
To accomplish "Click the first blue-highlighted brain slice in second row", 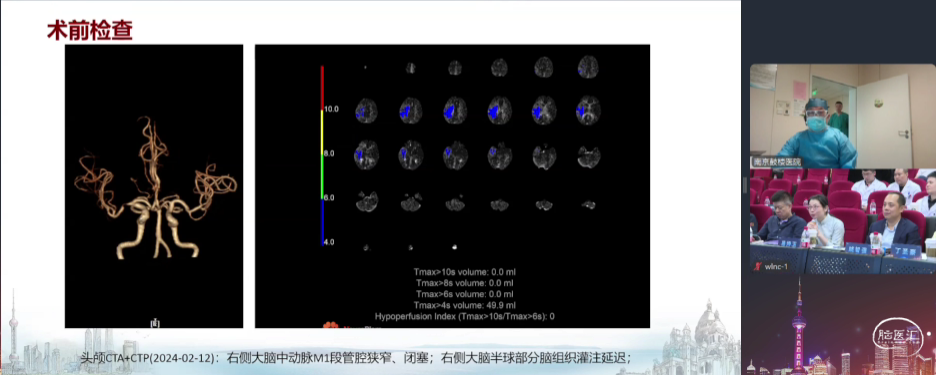I will coord(366,111).
